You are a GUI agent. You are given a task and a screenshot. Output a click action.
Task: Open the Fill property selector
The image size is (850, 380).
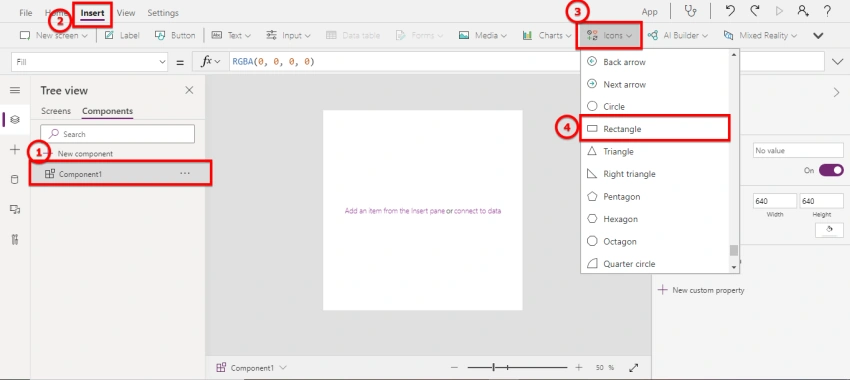click(x=89, y=62)
